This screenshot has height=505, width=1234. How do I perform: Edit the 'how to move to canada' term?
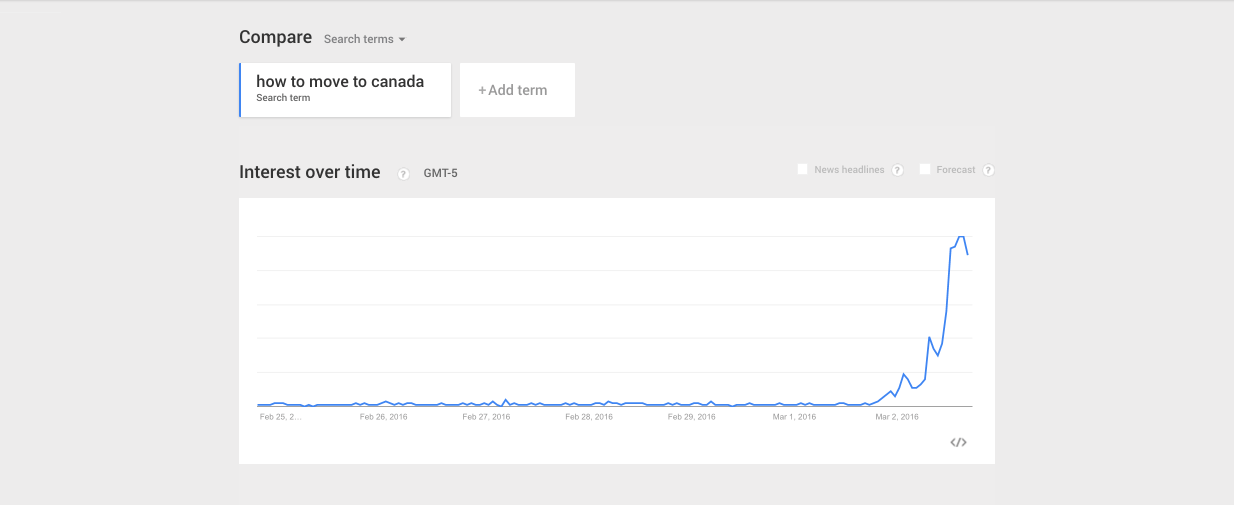(x=340, y=82)
